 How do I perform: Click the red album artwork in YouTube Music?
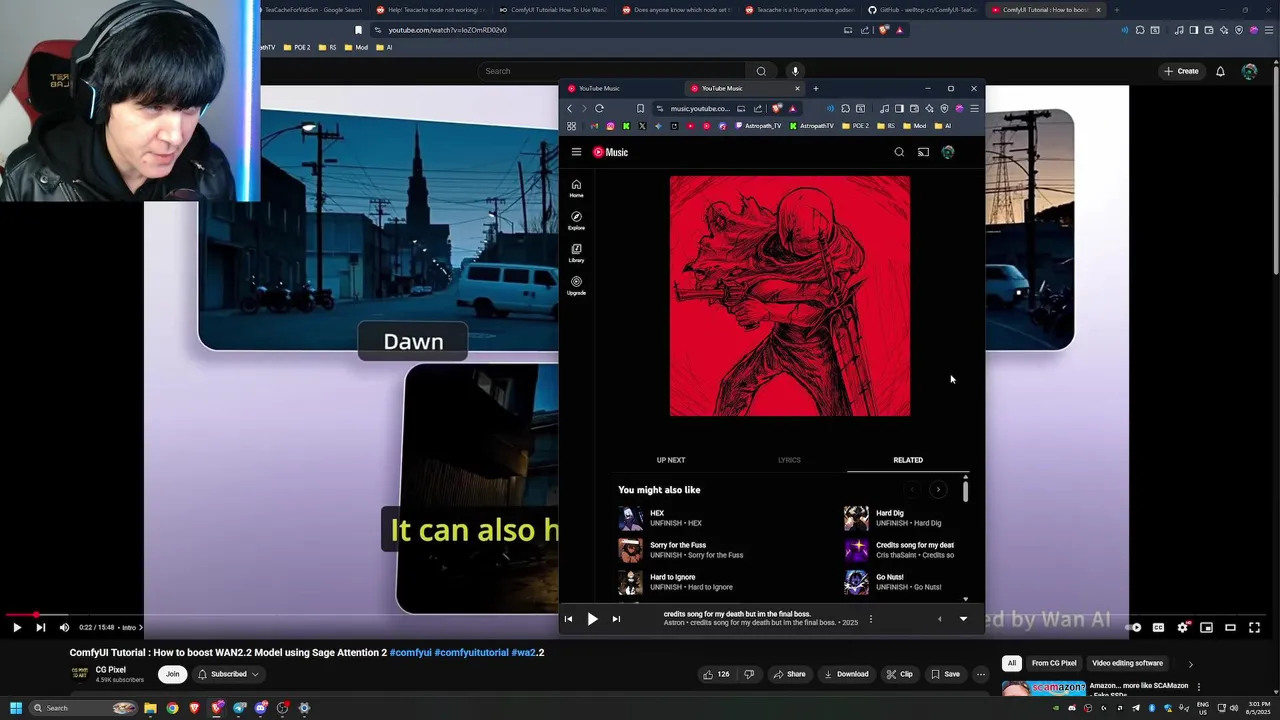point(790,296)
